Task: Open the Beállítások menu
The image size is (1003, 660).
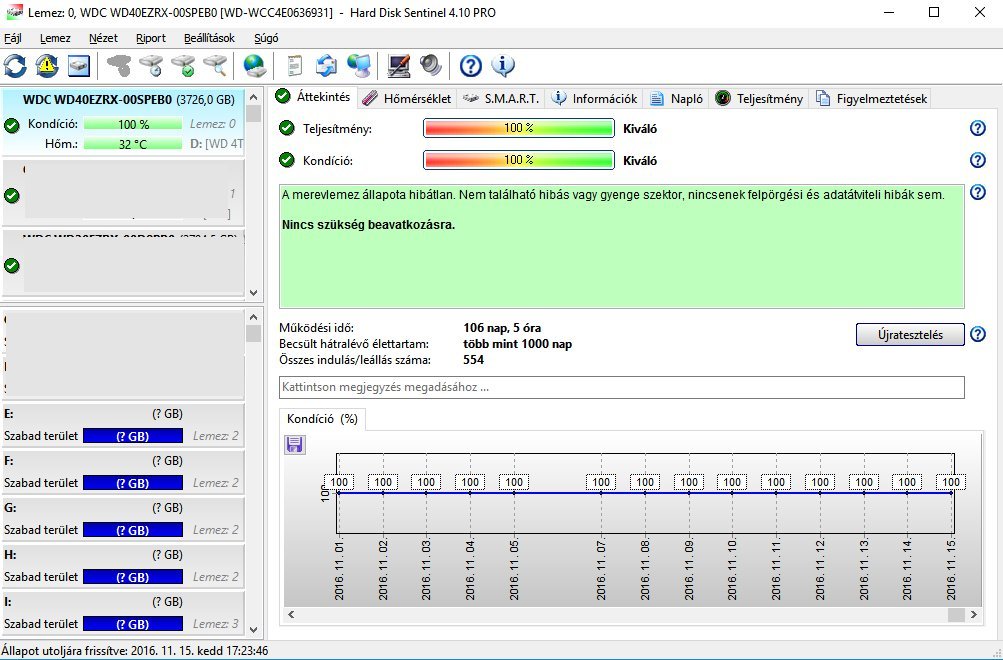Action: point(209,38)
